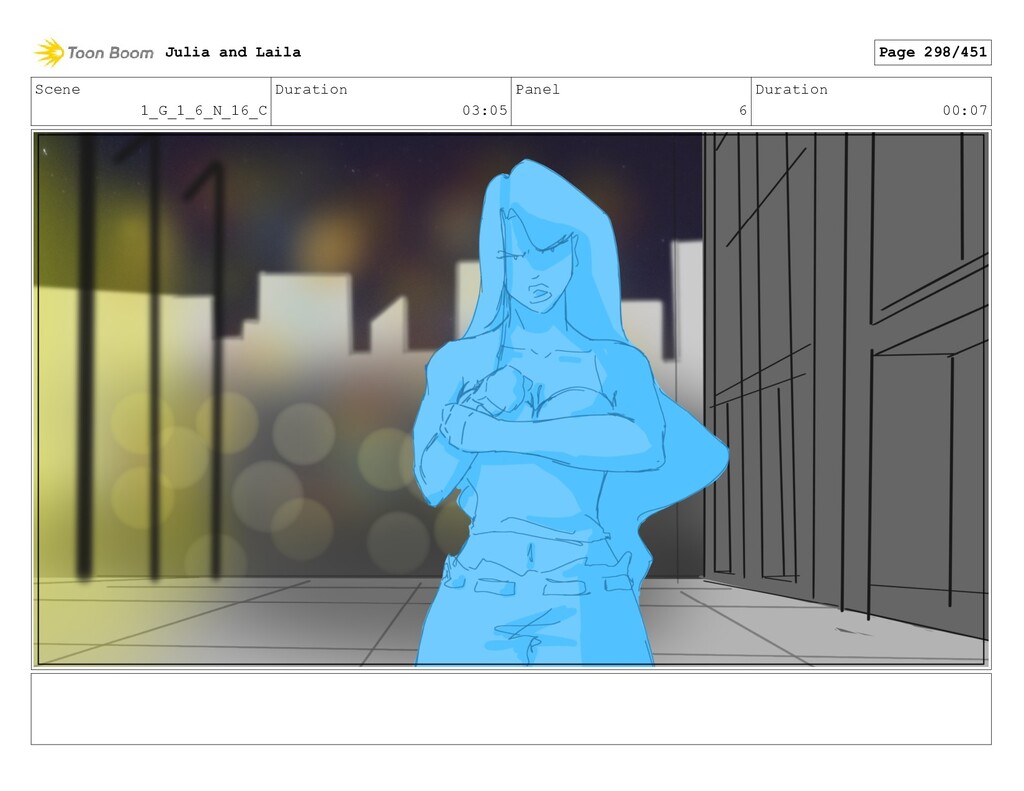
Task: Click the storyboard panel image thumbnail
Action: click(x=511, y=399)
